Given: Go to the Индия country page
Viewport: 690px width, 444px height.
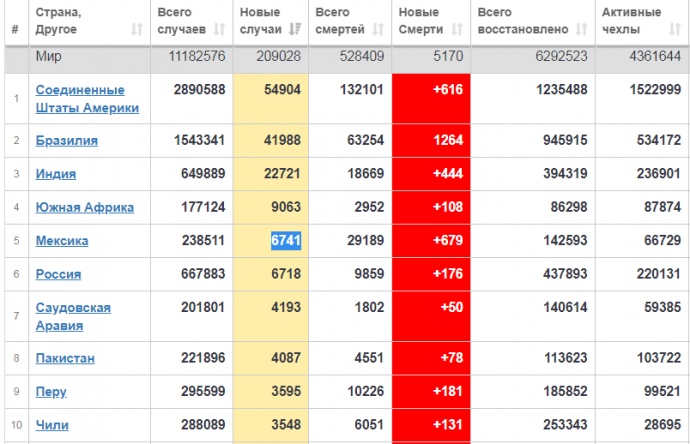Looking at the screenshot, I should click(56, 174).
